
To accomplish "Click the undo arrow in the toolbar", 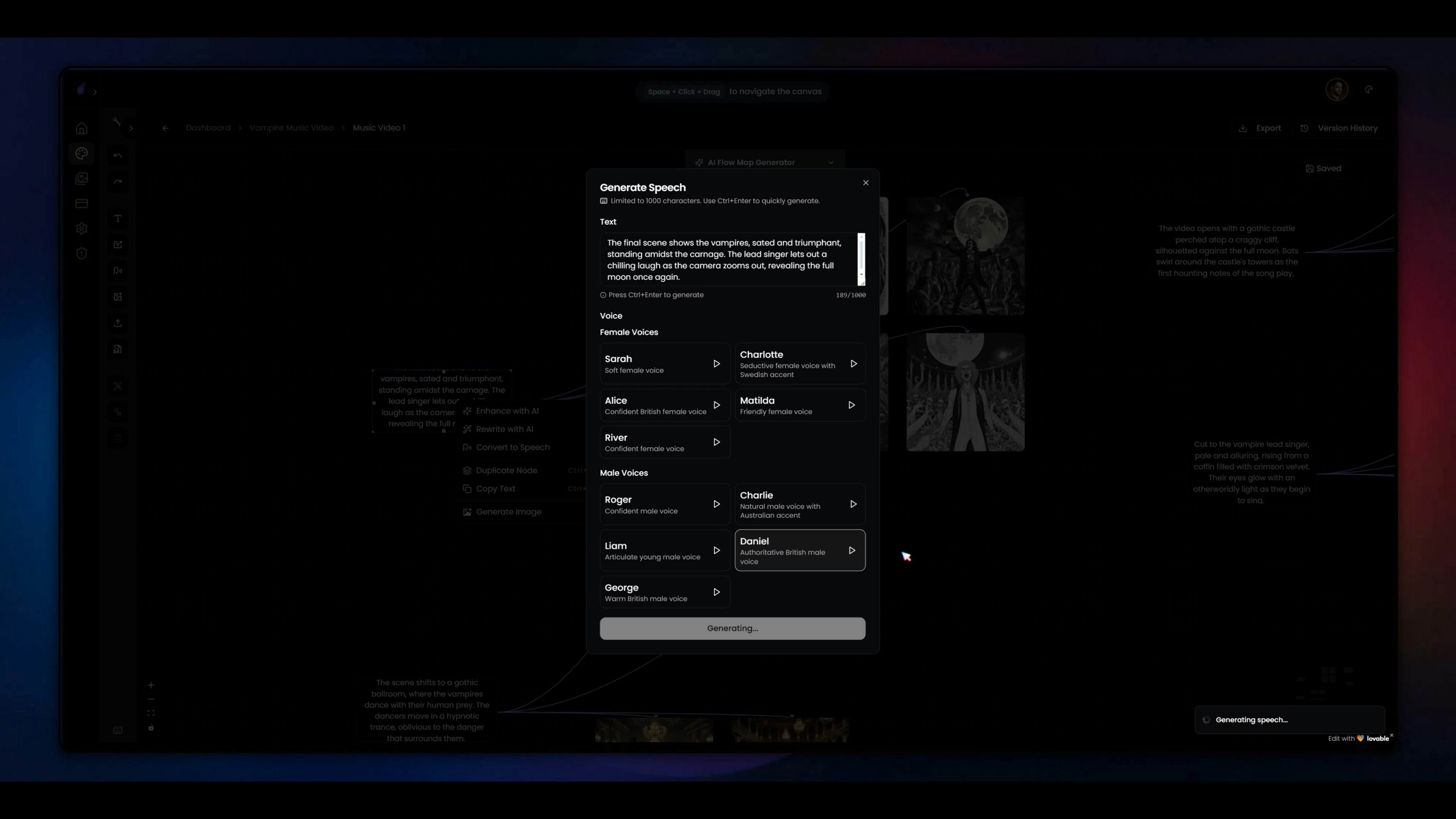I will [118, 155].
